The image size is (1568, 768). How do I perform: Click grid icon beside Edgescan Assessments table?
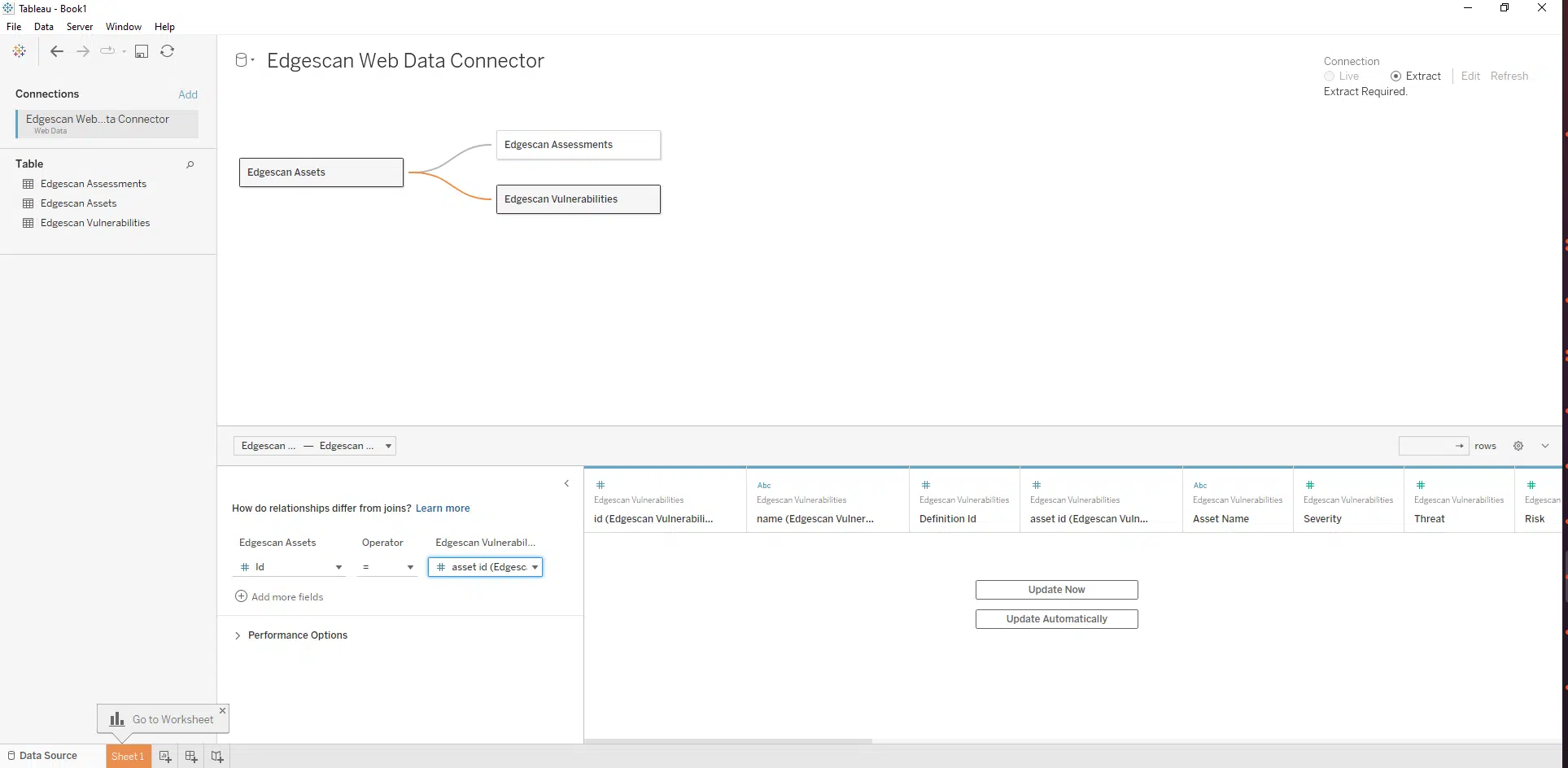28,184
